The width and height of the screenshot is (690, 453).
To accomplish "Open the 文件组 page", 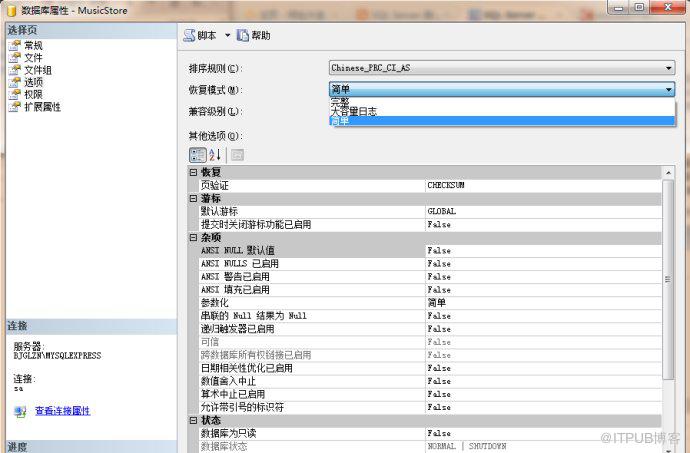I will tap(38, 70).
